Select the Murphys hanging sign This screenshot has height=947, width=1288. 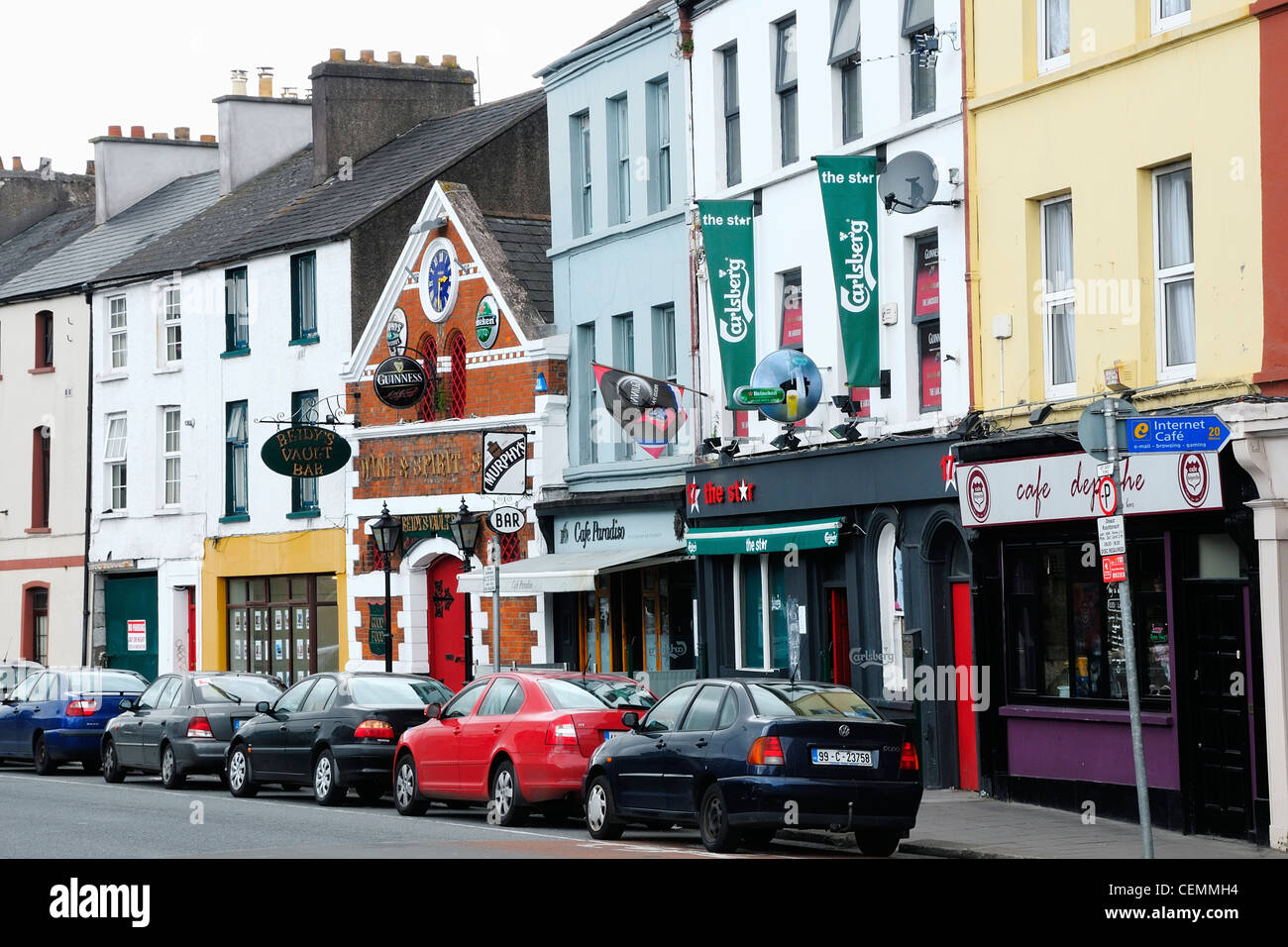pyautogui.click(x=504, y=463)
